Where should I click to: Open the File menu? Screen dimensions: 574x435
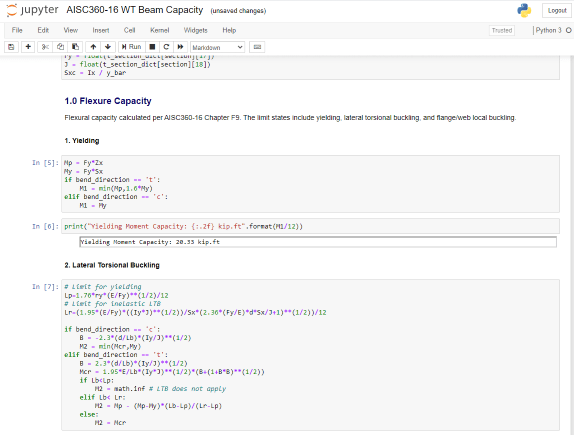tap(17, 30)
